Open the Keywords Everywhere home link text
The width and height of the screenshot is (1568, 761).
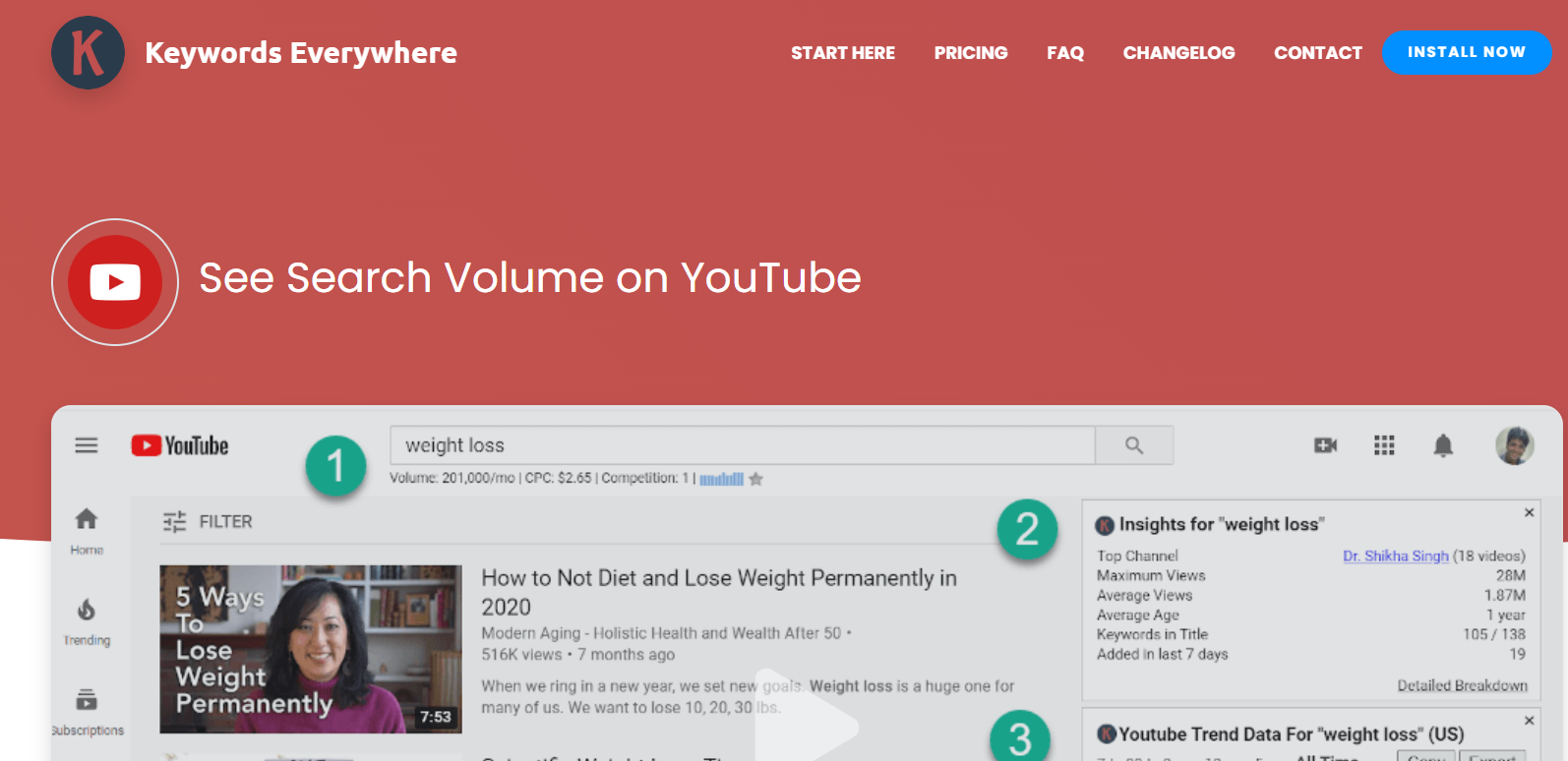tap(301, 53)
